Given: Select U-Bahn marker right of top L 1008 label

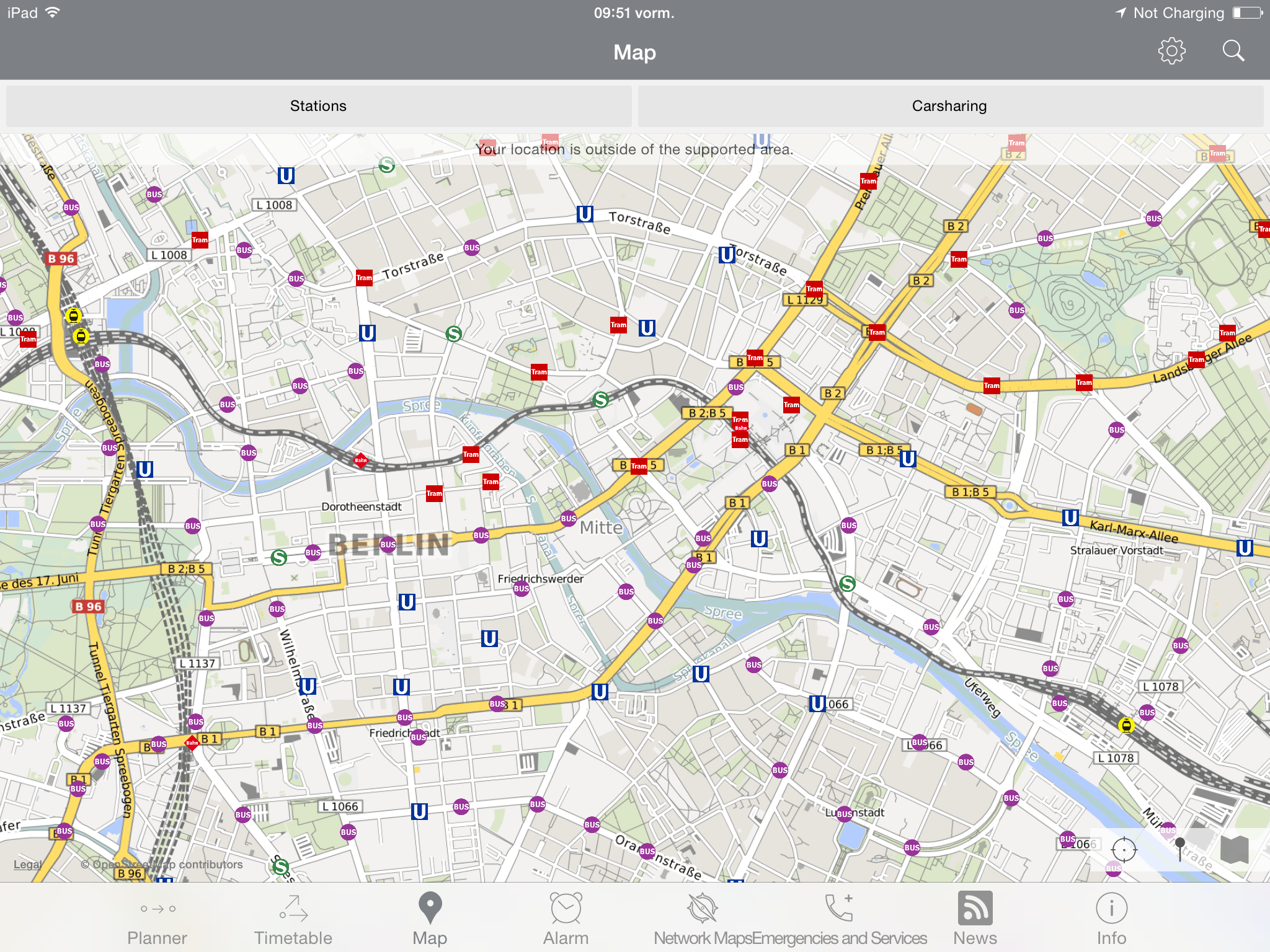Looking at the screenshot, I should (286, 176).
